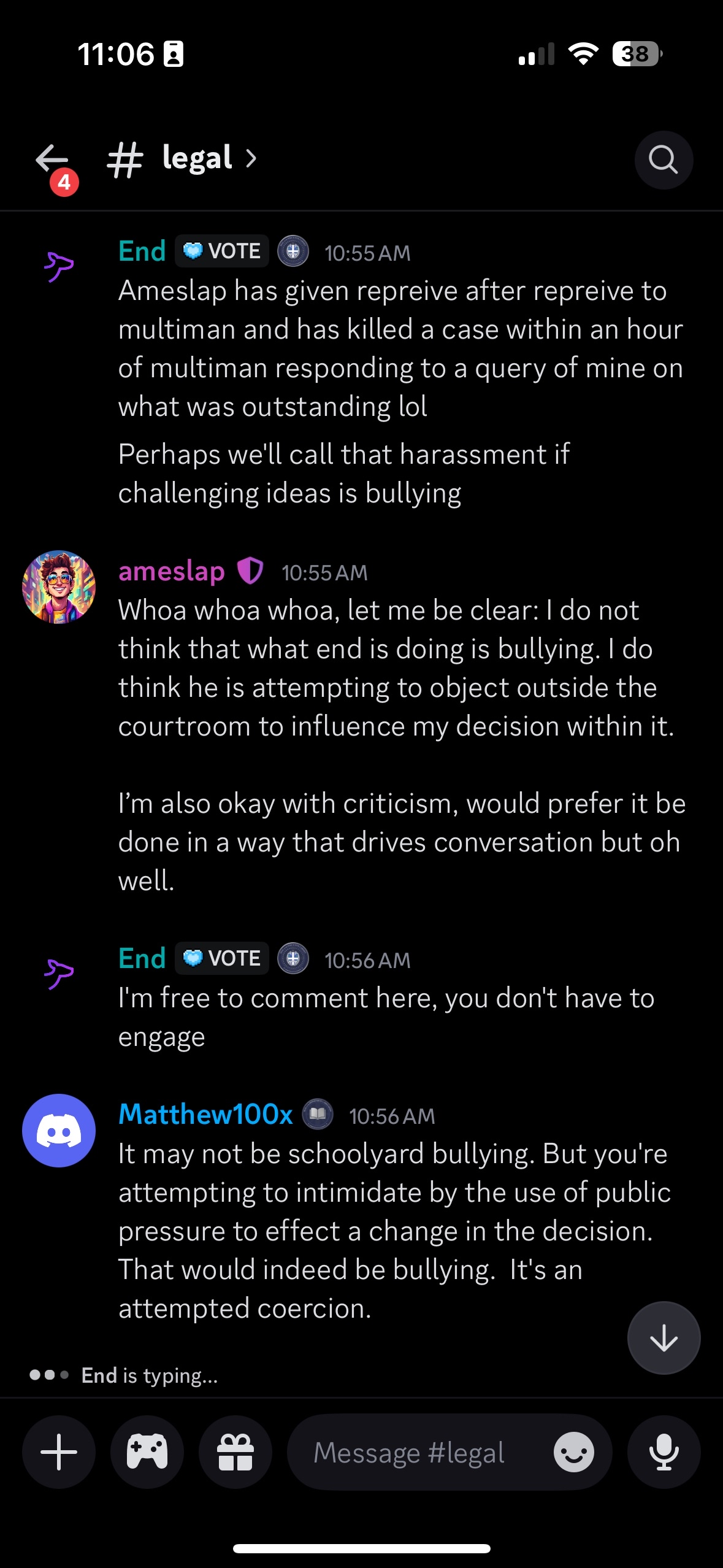This screenshot has width=723, height=1568.
Task: Tap the microphone voice message icon
Action: (x=664, y=1452)
